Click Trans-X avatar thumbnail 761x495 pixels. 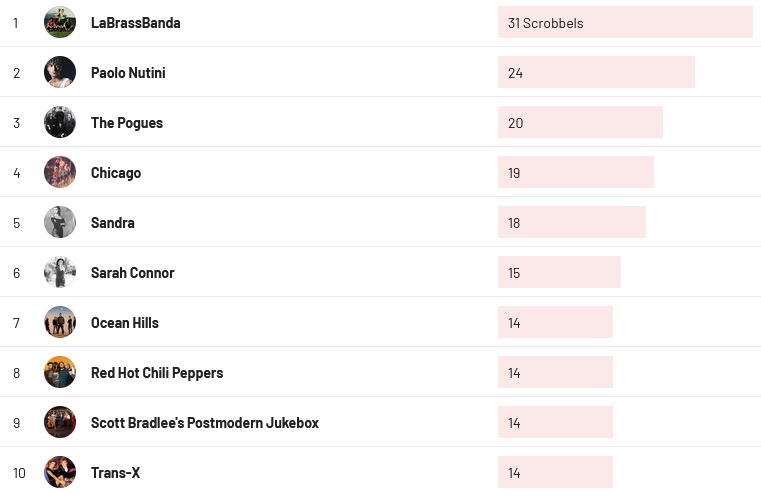60,472
